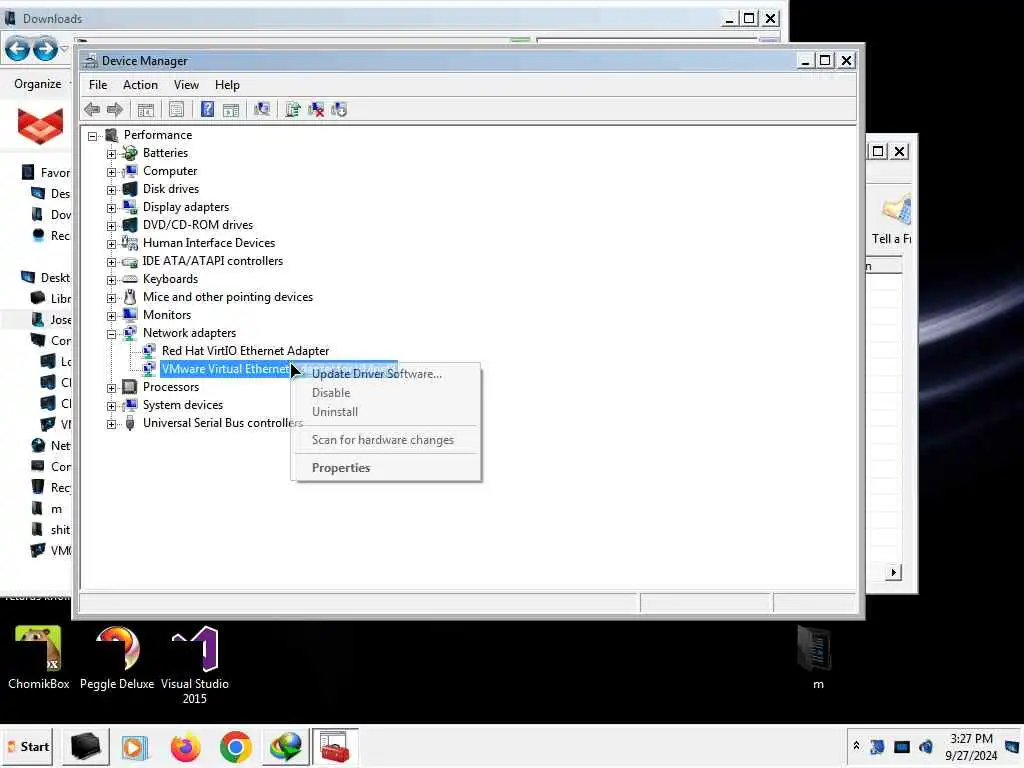The height and width of the screenshot is (768, 1024).
Task: Open the File menu
Action: 98,85
